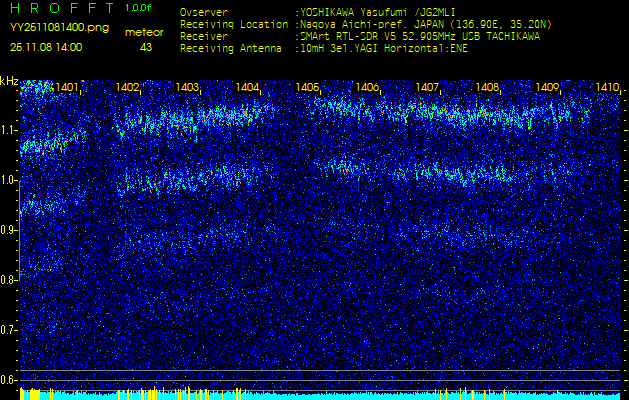Click the 1.0 frequency axis label
Viewport: 629px width, 400px height.
(x=9, y=180)
